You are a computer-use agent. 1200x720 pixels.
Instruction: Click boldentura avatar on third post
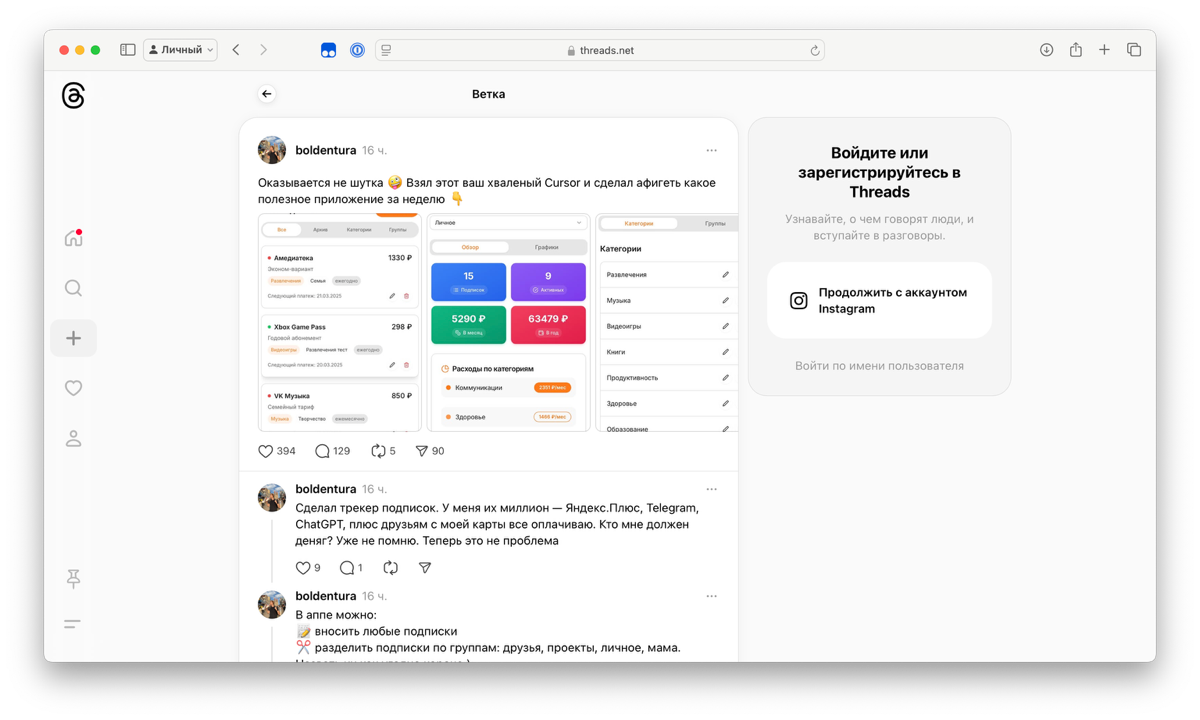point(272,604)
